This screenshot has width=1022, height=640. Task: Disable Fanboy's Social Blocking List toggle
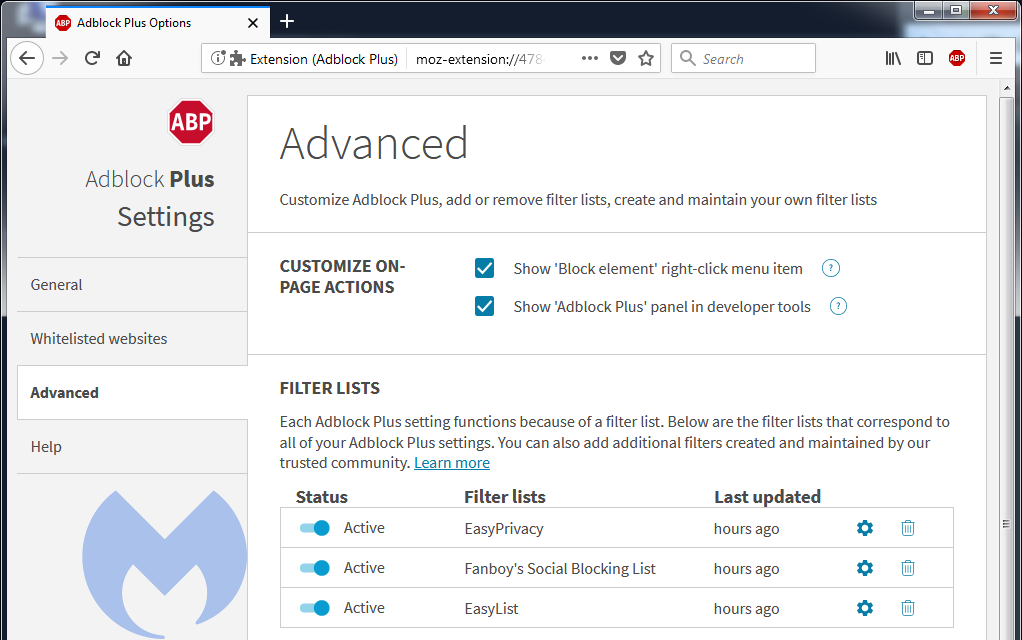tap(315, 568)
